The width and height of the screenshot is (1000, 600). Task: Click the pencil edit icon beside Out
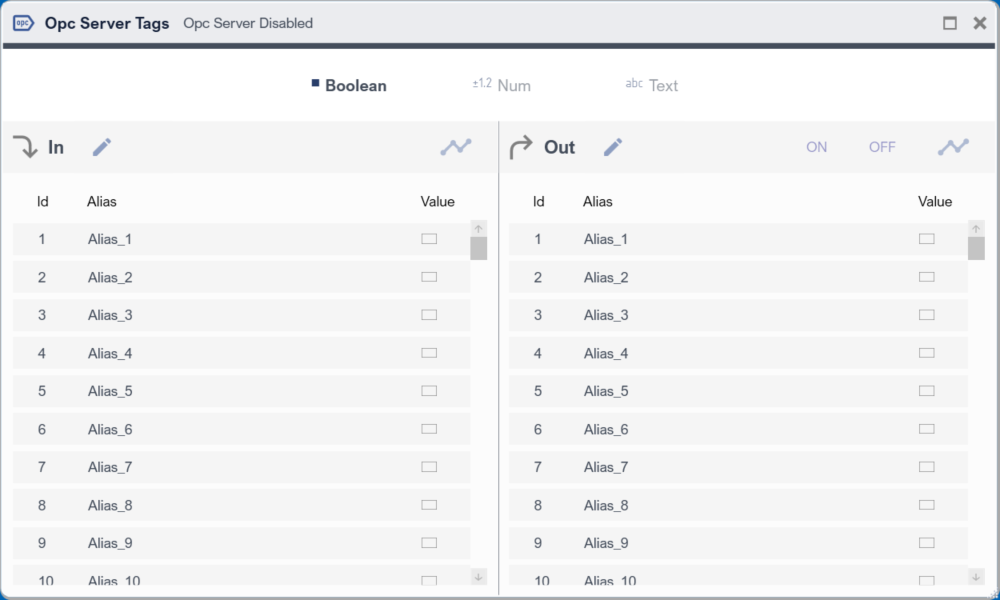tap(613, 148)
